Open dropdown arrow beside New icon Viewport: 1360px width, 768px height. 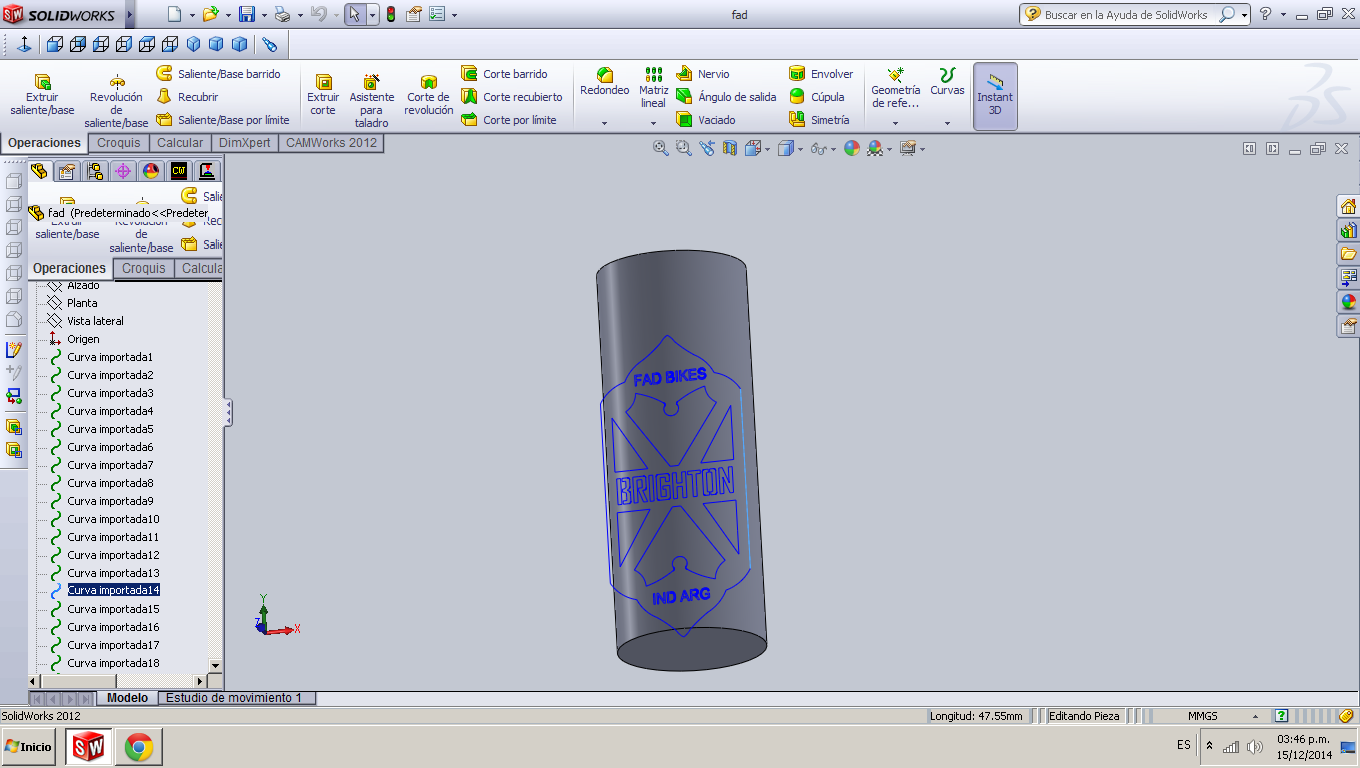[x=190, y=15]
